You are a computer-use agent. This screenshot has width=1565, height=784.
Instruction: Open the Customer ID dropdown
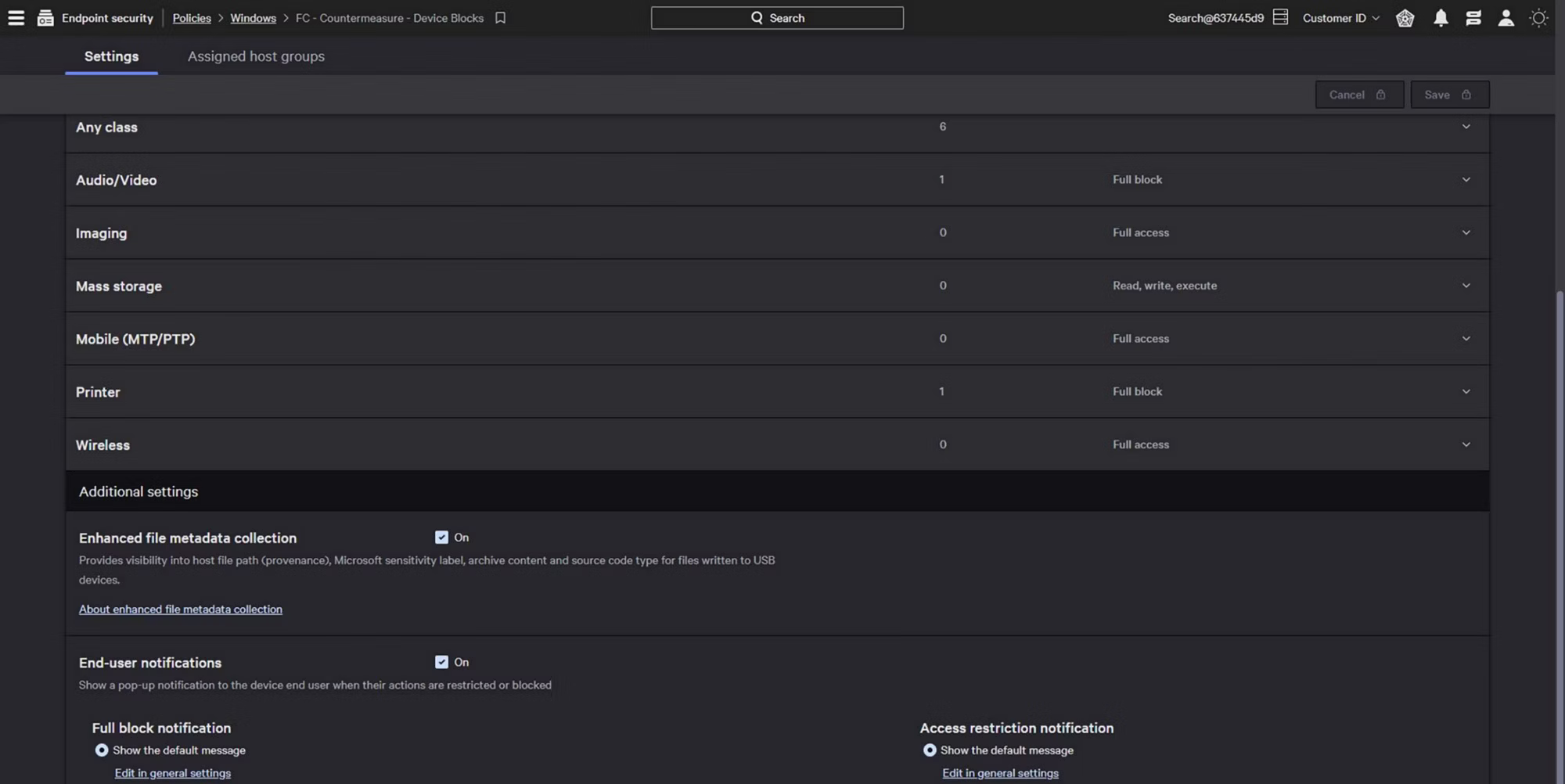coord(1340,17)
